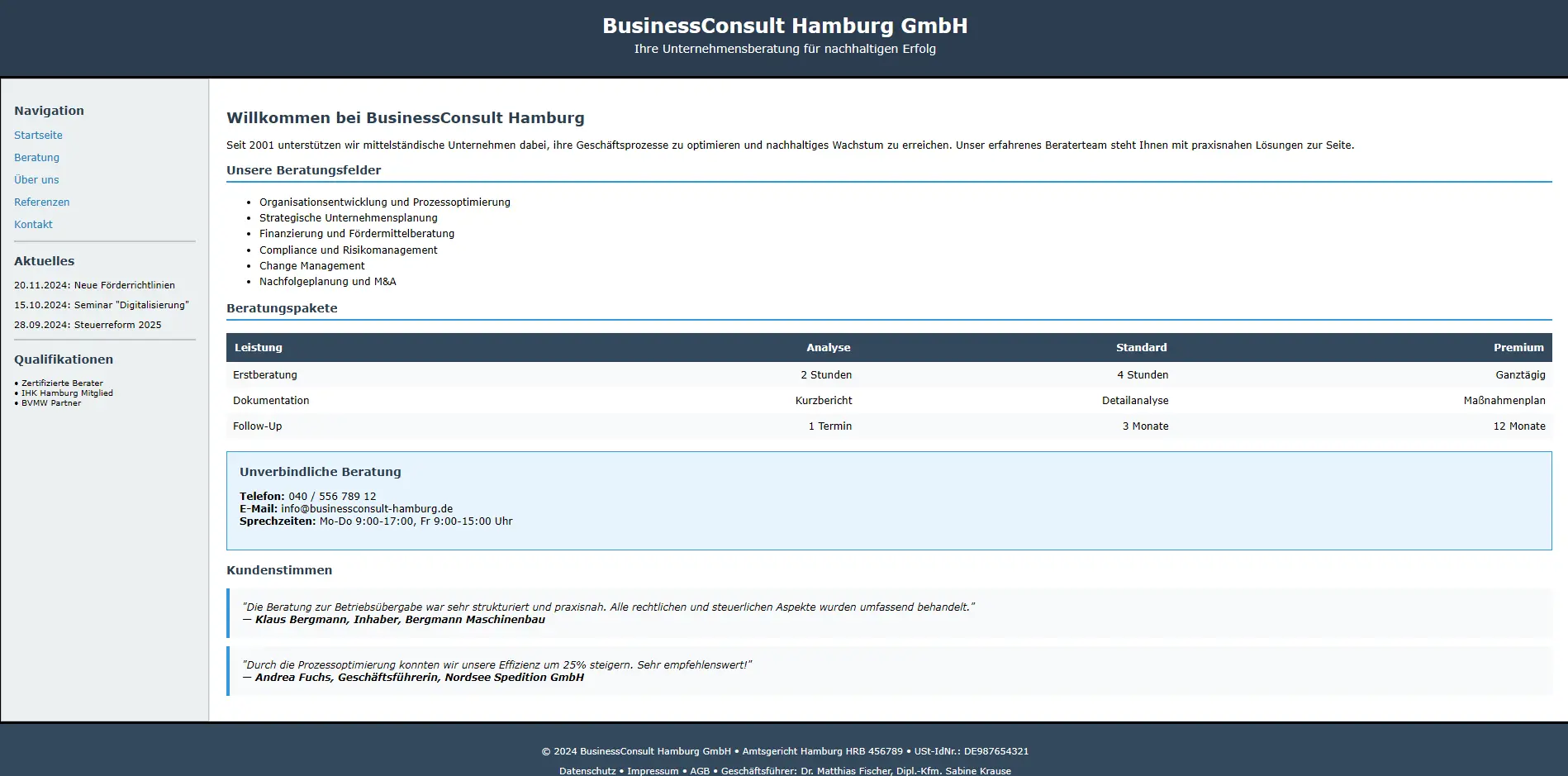Click the AGB link in footer
This screenshot has height=776, width=1568.
(700, 771)
